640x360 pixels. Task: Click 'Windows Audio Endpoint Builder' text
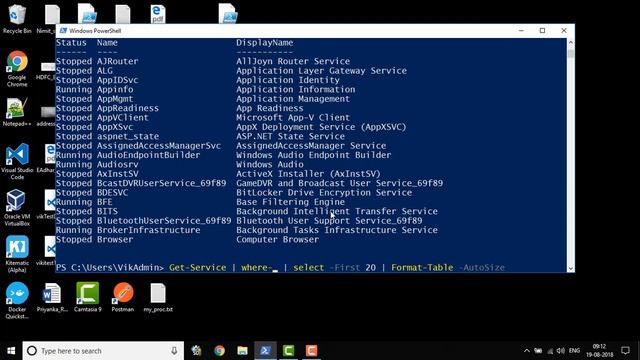[x=313, y=155]
